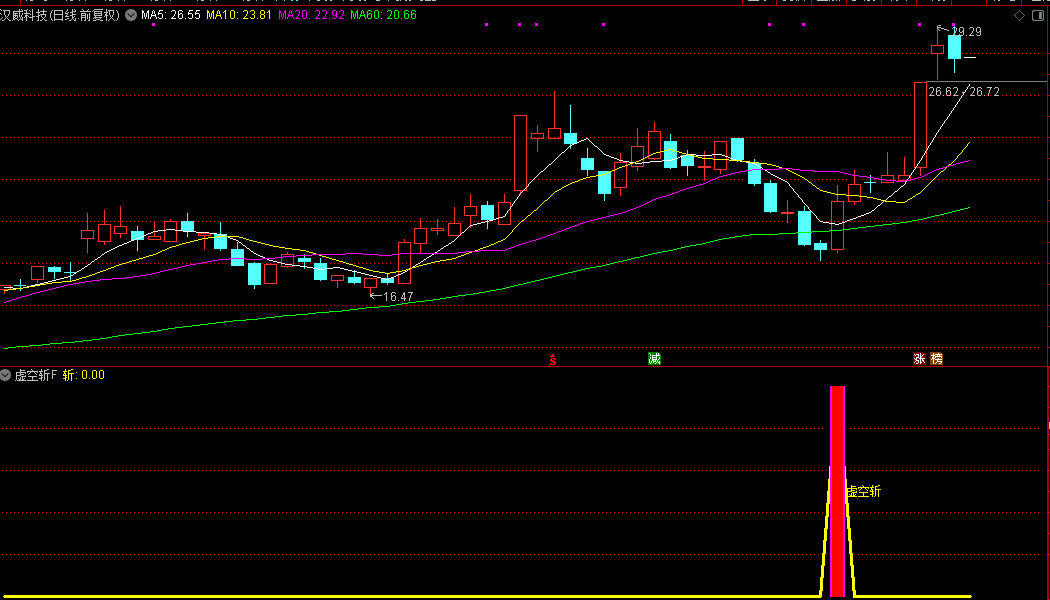Screen dimensions: 1050x600
Task: Select the cyan candle beside the 29.29 label
Action: [x=954, y=47]
